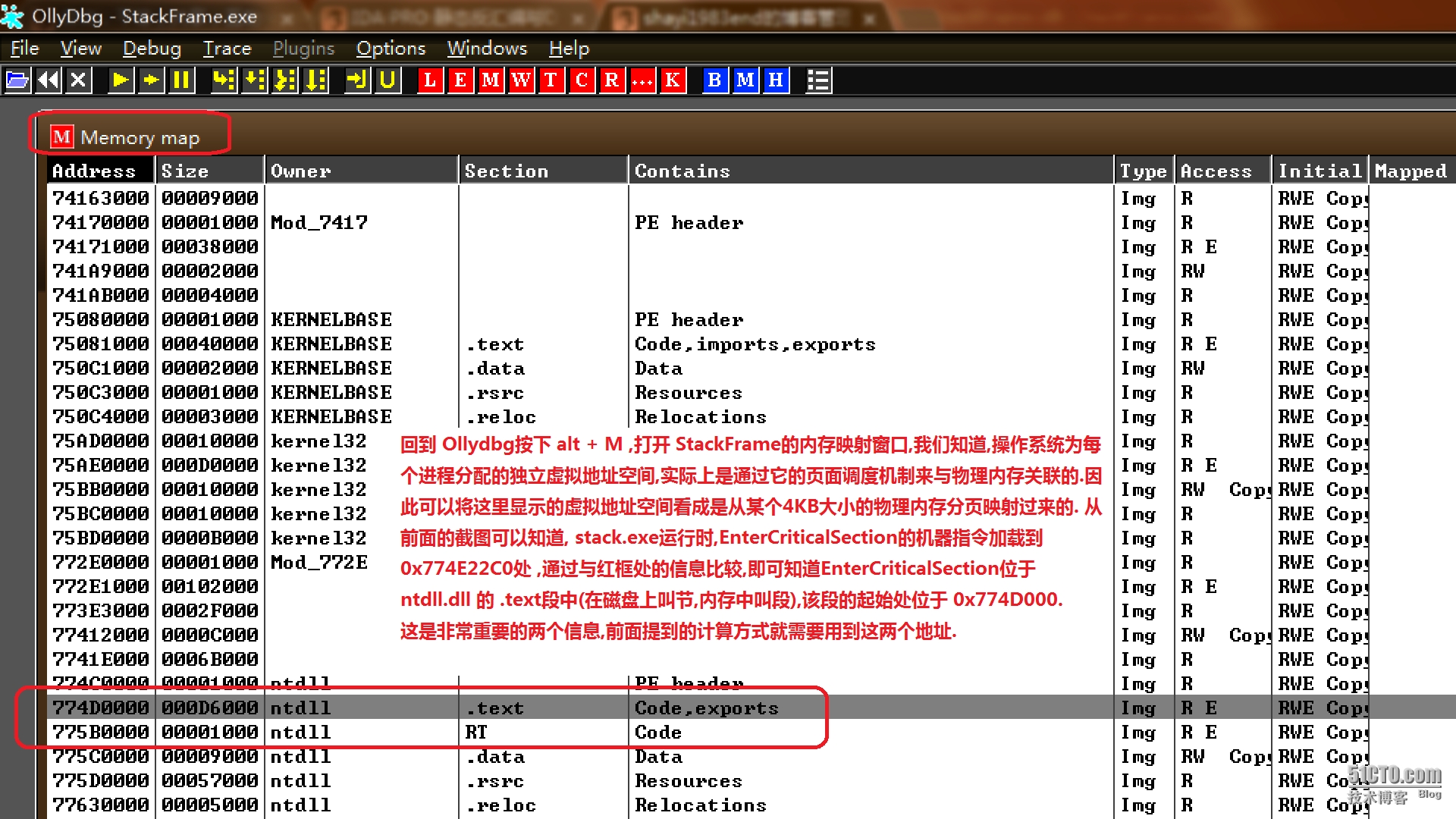This screenshot has height=819, width=1456.
Task: Click the Access column header
Action: pos(1223,171)
